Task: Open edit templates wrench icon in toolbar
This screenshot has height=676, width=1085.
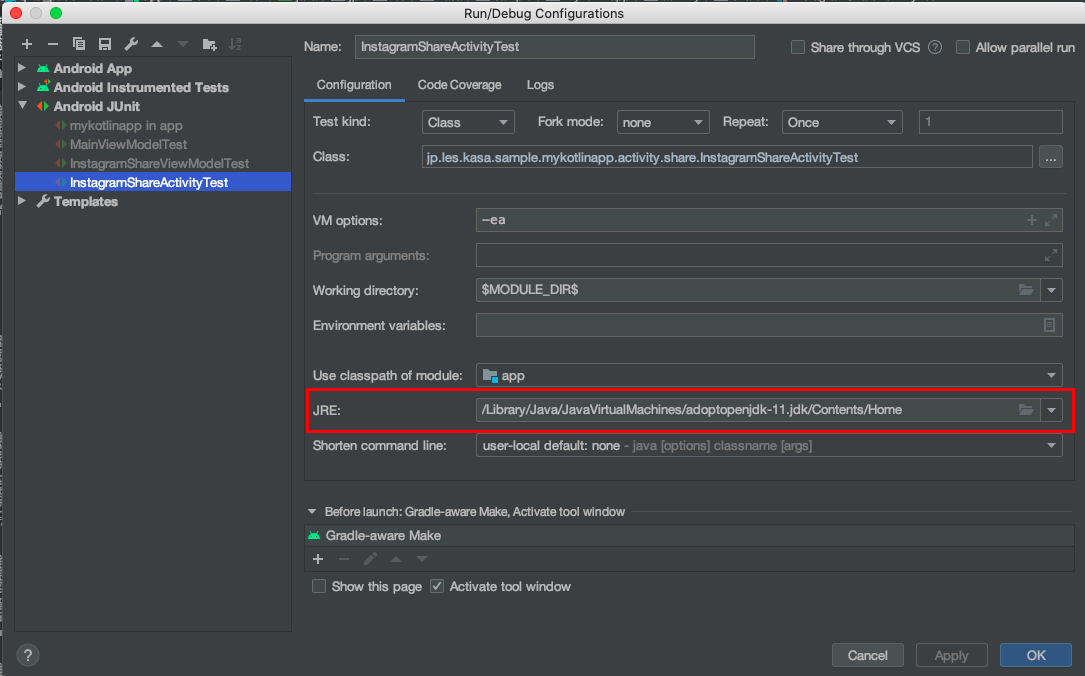Action: (131, 44)
